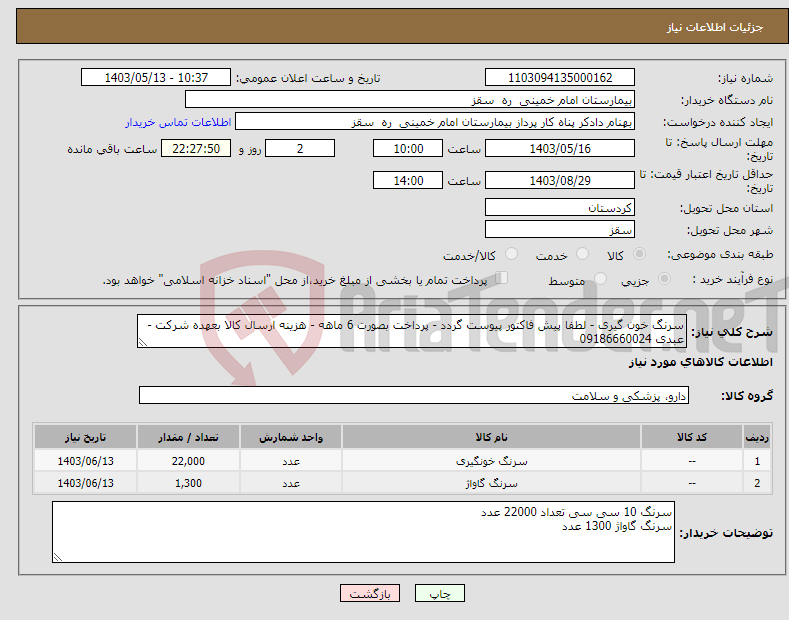
Task: Select the جزیی purchase type radio
Action: 664,278
